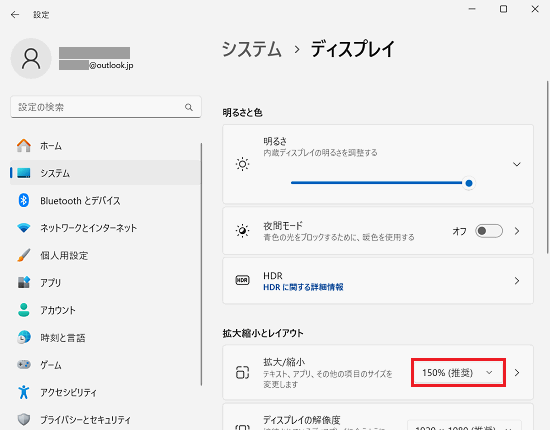Click the network Wi-Fi icon
Image resolution: width=550 pixels, height=430 pixels.
click(x=24, y=228)
